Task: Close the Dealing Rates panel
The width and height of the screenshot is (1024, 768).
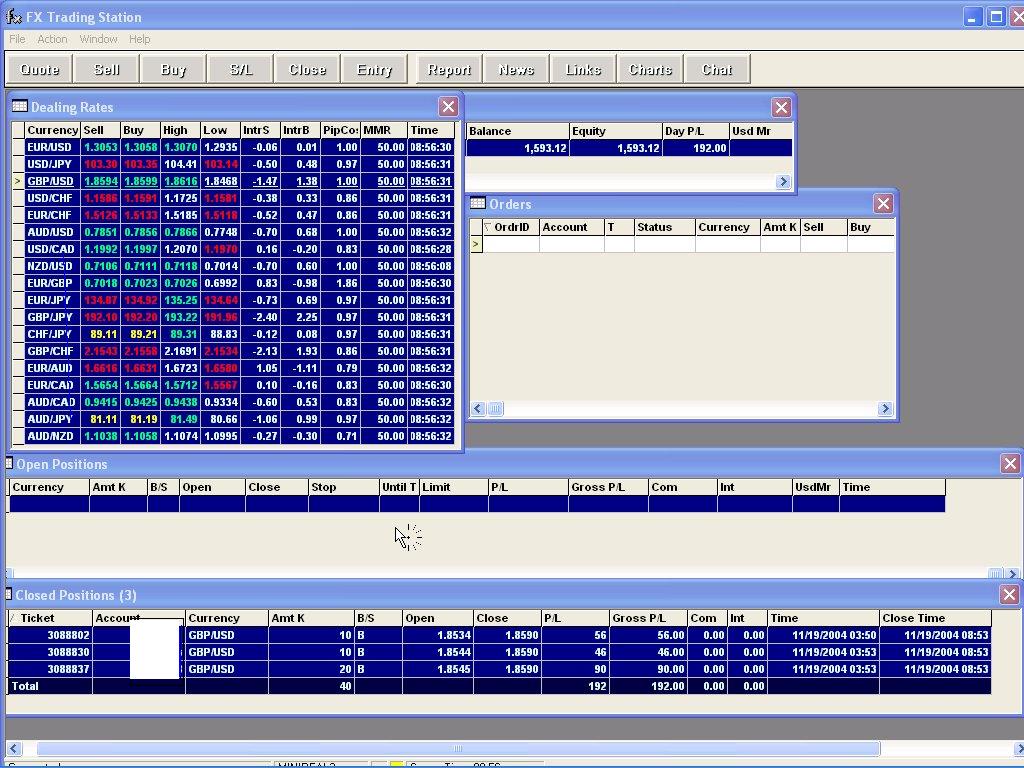Action: 448,106
